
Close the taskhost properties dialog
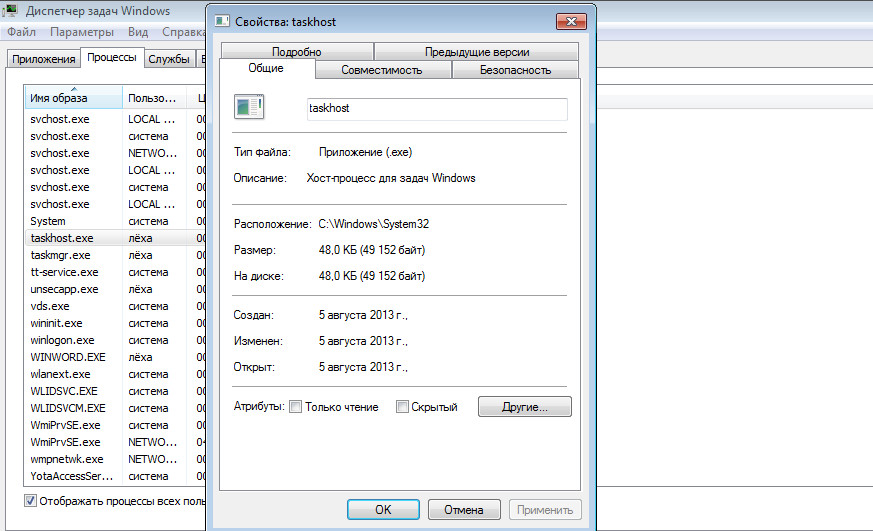tap(571, 22)
